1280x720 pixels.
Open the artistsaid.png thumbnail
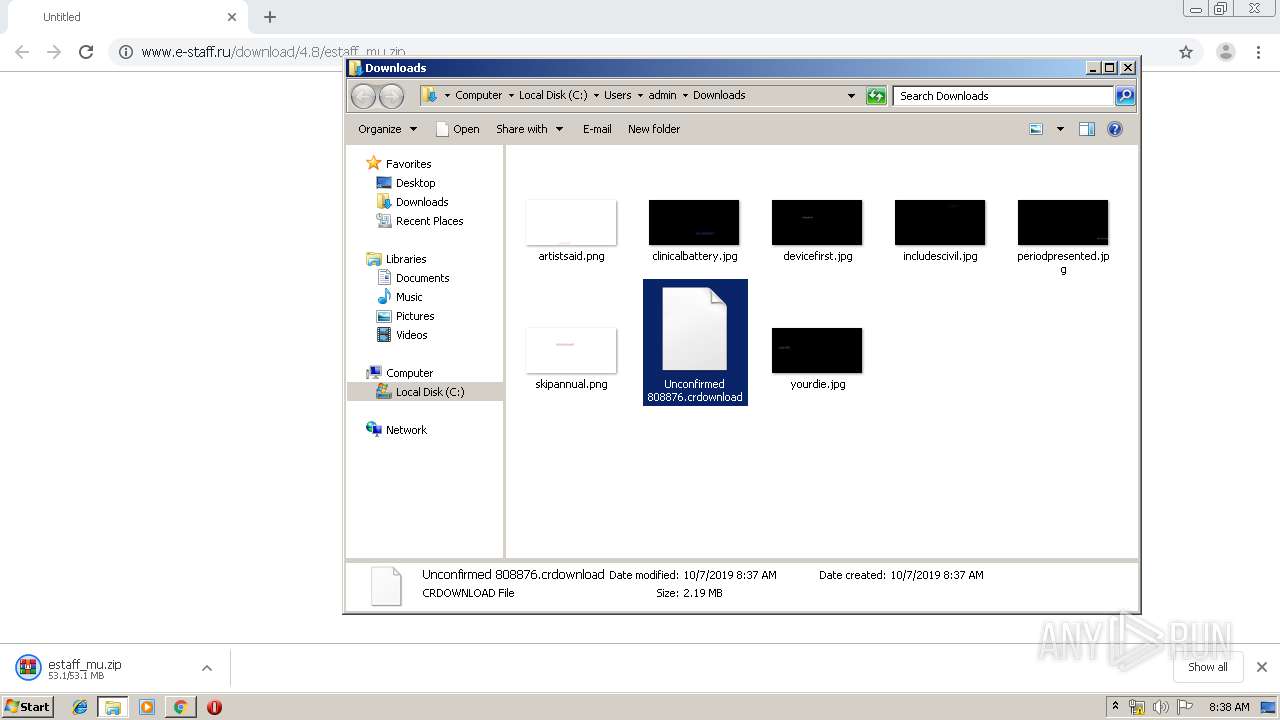(x=571, y=223)
